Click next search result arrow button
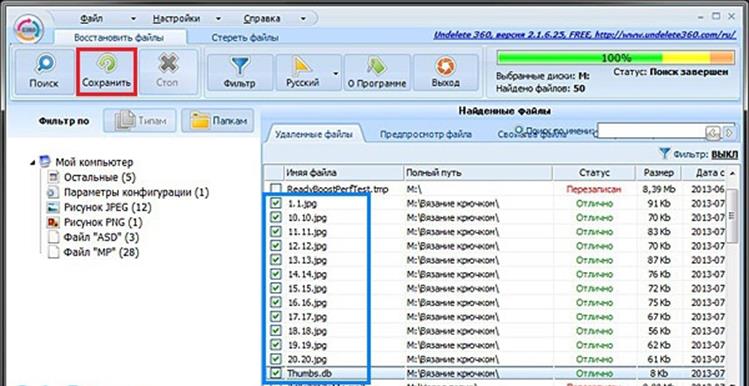This screenshot has height=386, width=749. click(729, 133)
